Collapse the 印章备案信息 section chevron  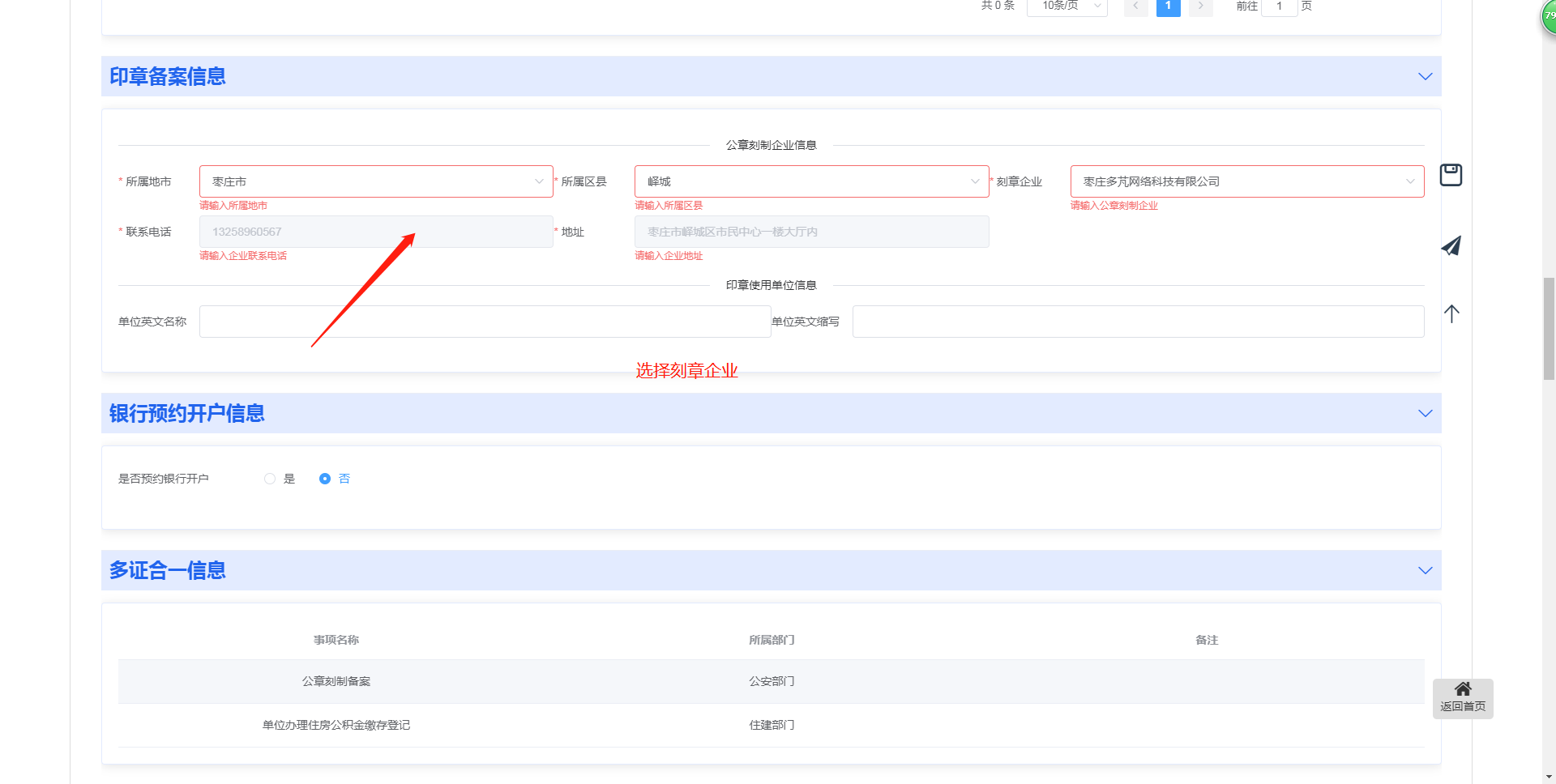coord(1426,76)
